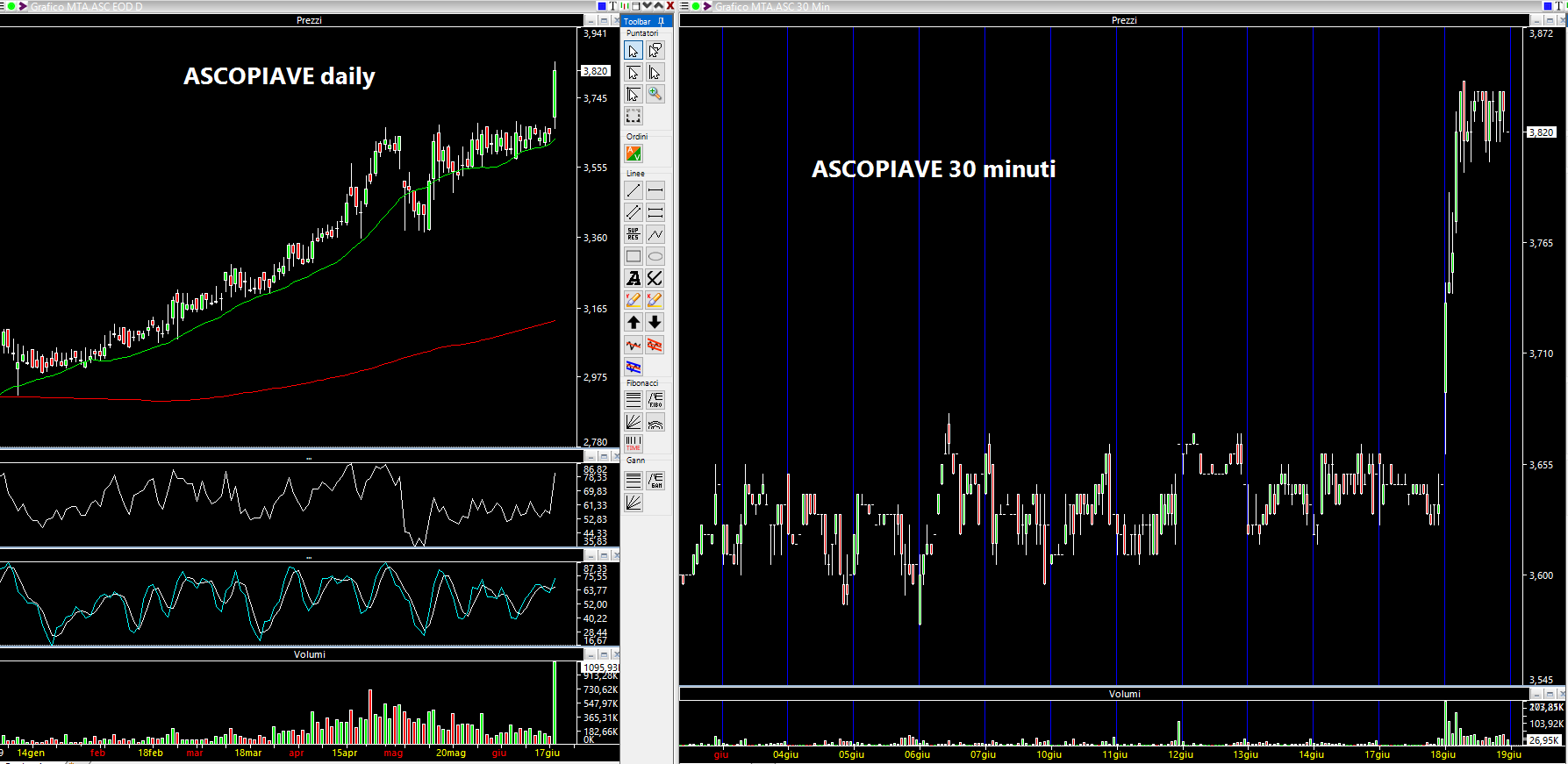Select the single red regression line tool

coord(634,345)
